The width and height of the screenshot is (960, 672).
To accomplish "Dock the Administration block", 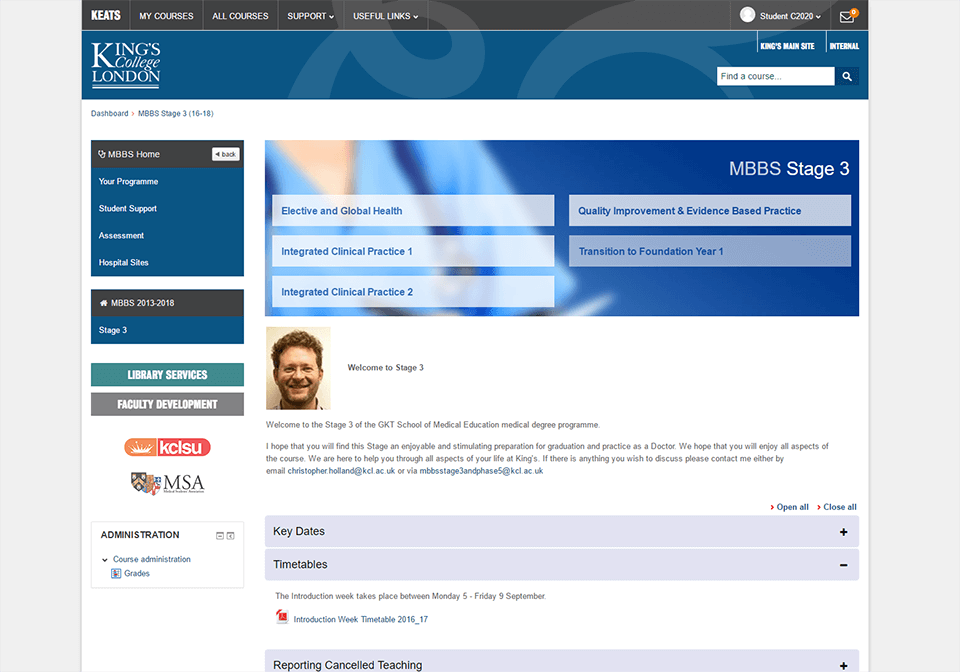I will pos(231,536).
